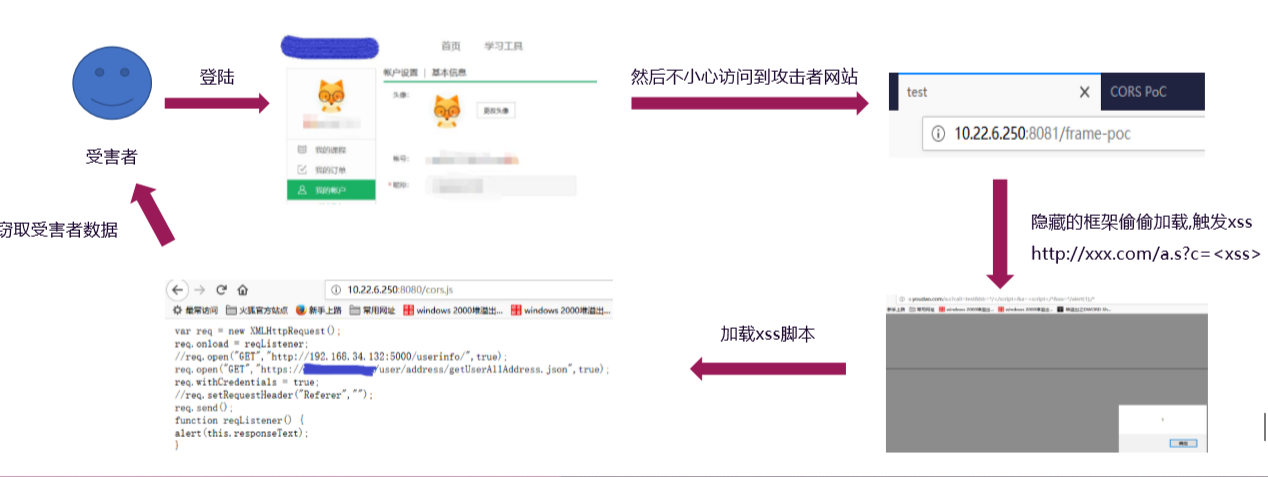Click the home icon in Firefox toolbar
The width and height of the screenshot is (1268, 477).
click(x=242, y=290)
